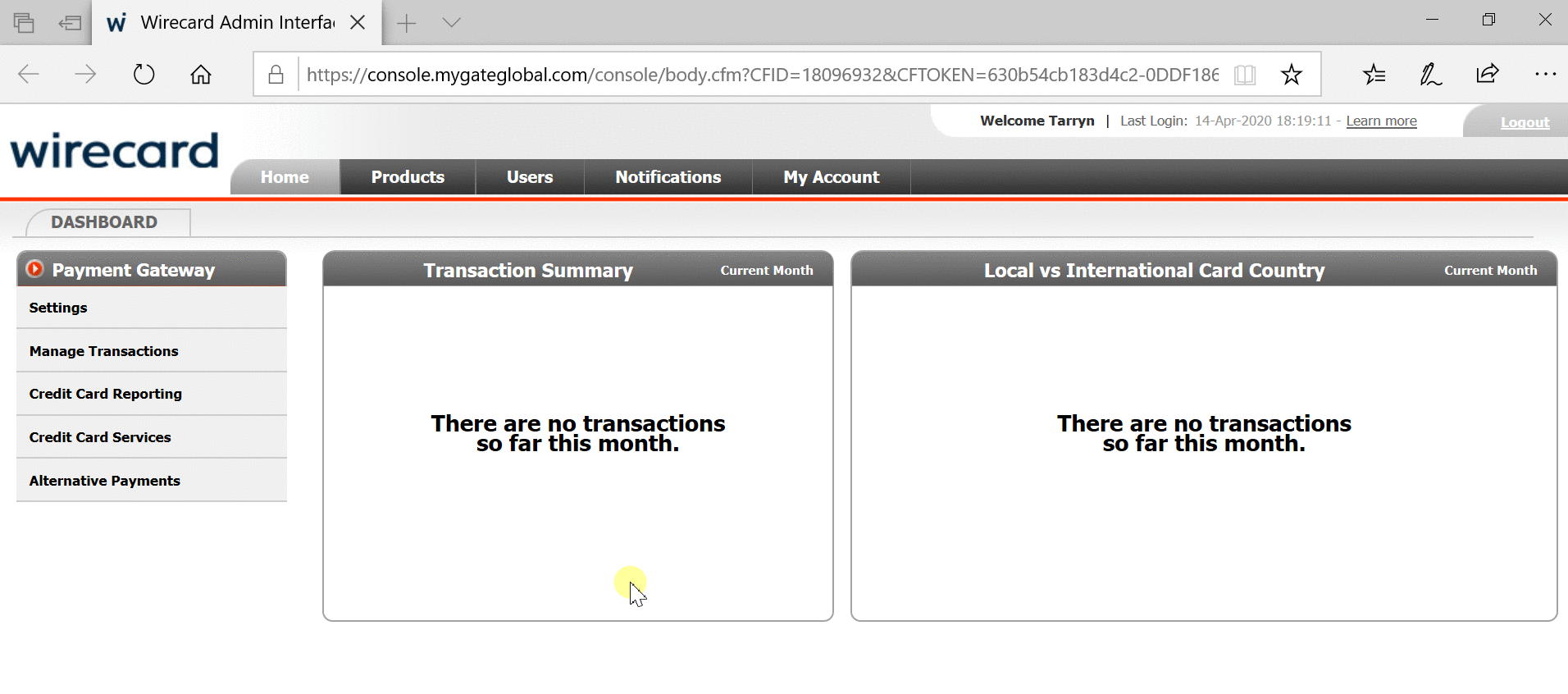Click the Payment Gateway panel header
The width and height of the screenshot is (1568, 694).
coord(152,269)
